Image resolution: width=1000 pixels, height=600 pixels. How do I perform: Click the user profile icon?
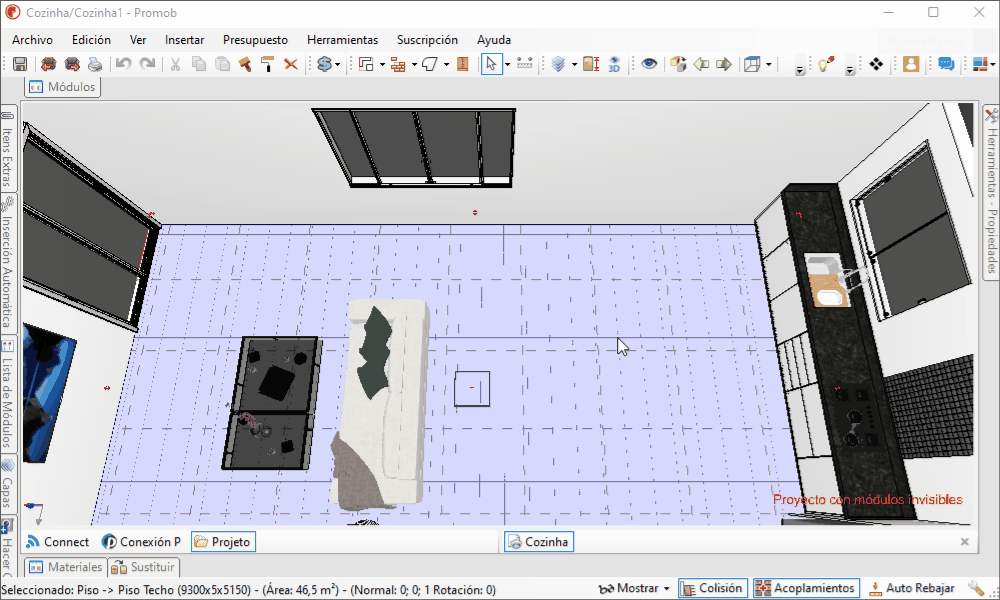point(911,64)
